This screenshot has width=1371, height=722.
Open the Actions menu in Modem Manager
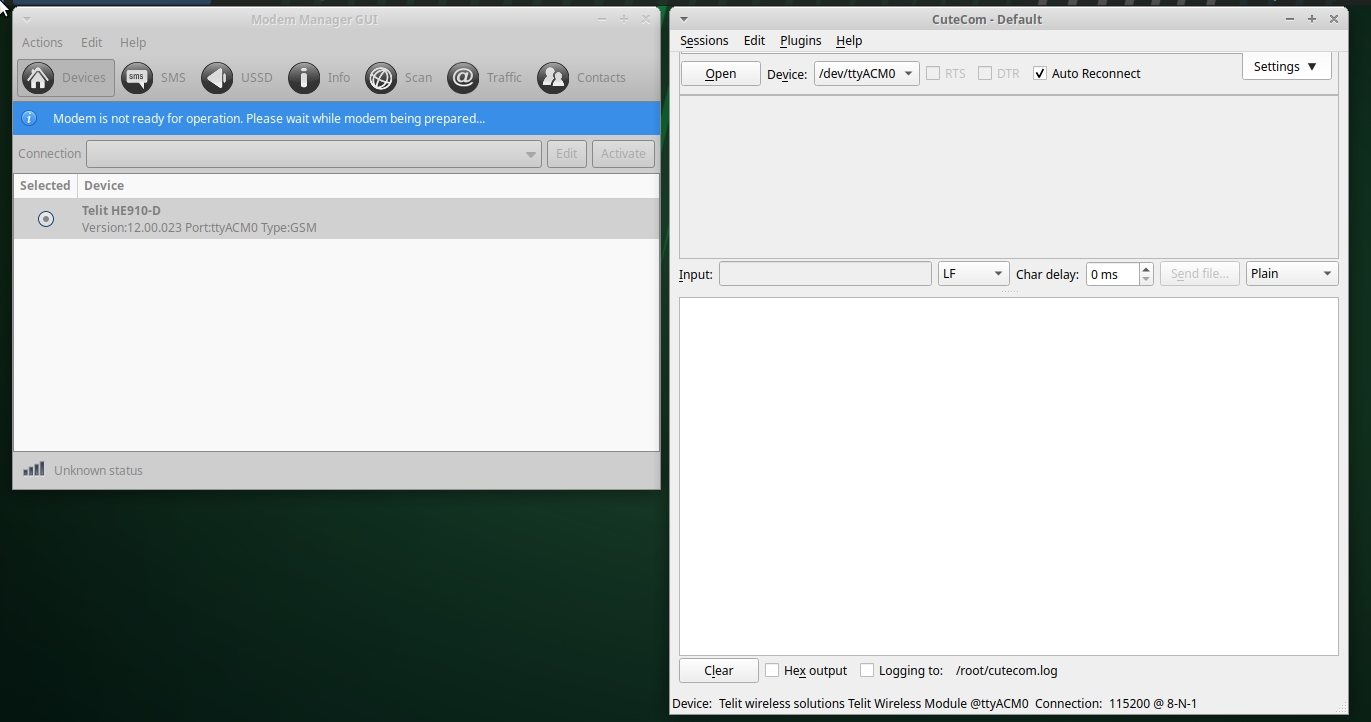coord(42,42)
